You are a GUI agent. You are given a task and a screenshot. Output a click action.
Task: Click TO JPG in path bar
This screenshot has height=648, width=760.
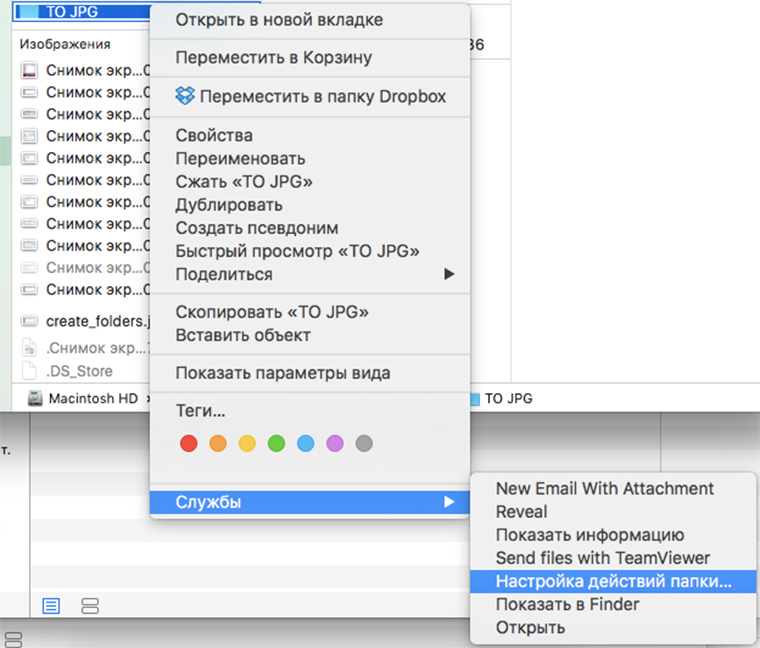pos(508,398)
